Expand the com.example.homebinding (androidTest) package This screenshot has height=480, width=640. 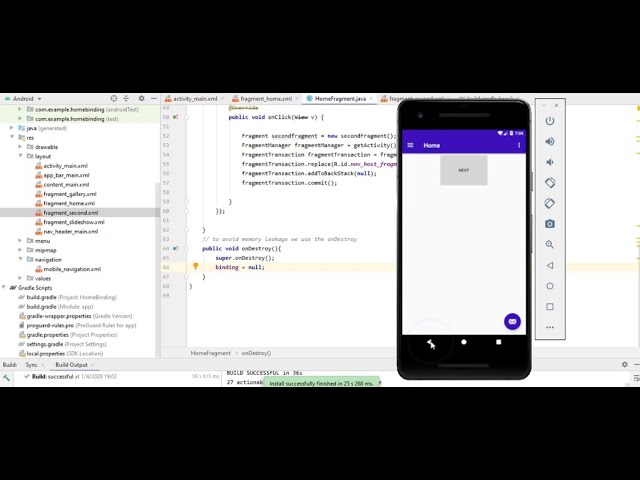tap(20, 109)
